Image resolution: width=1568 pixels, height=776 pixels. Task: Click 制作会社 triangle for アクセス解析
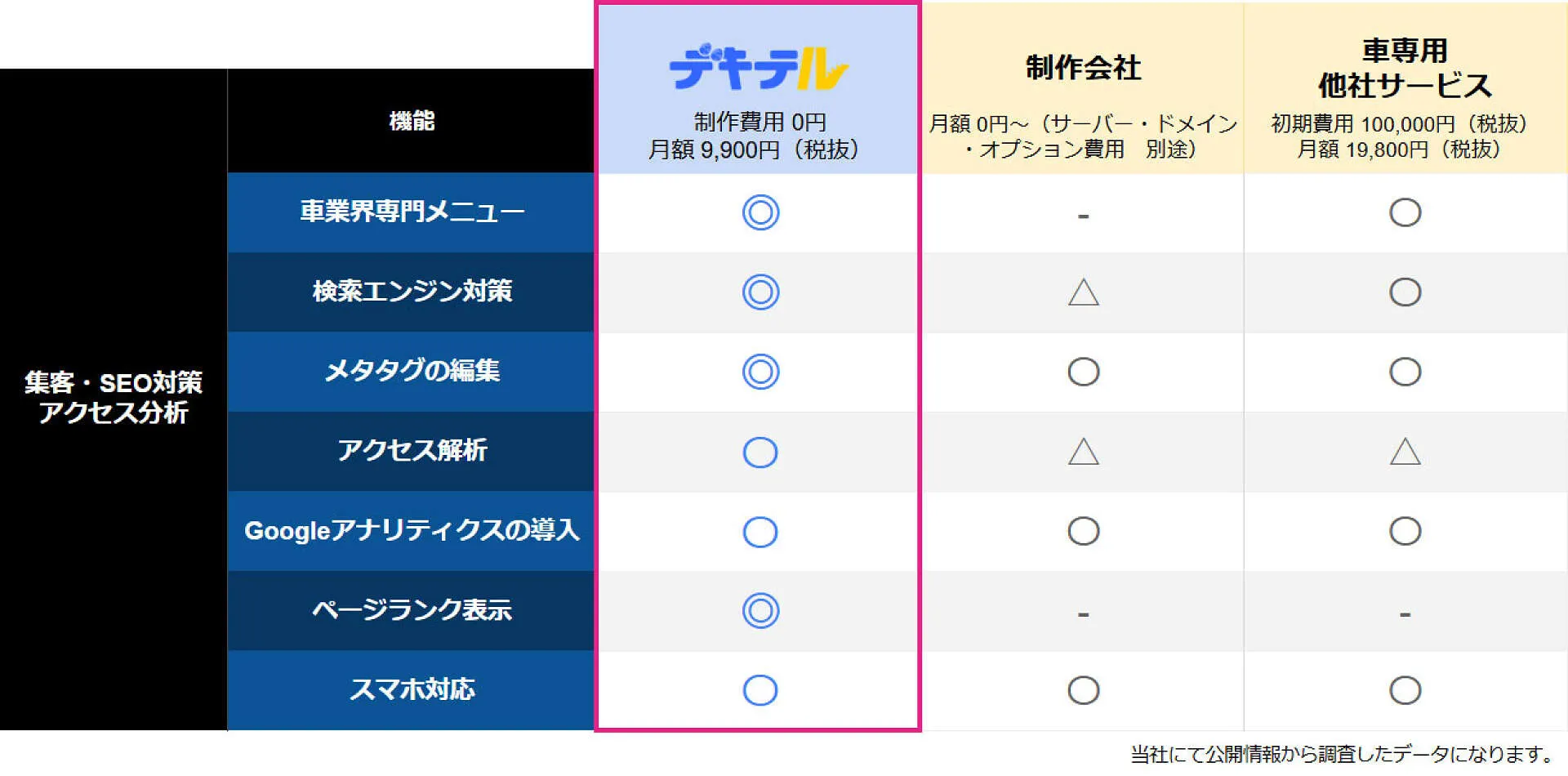tap(1083, 451)
